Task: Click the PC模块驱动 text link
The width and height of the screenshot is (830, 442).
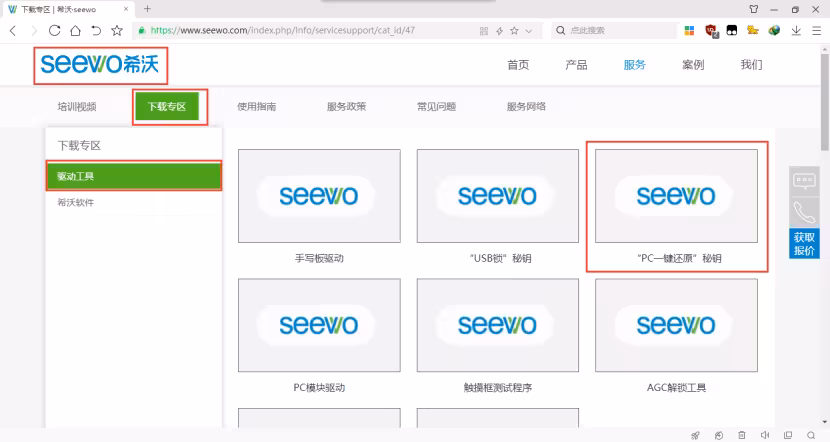Action: [319, 387]
